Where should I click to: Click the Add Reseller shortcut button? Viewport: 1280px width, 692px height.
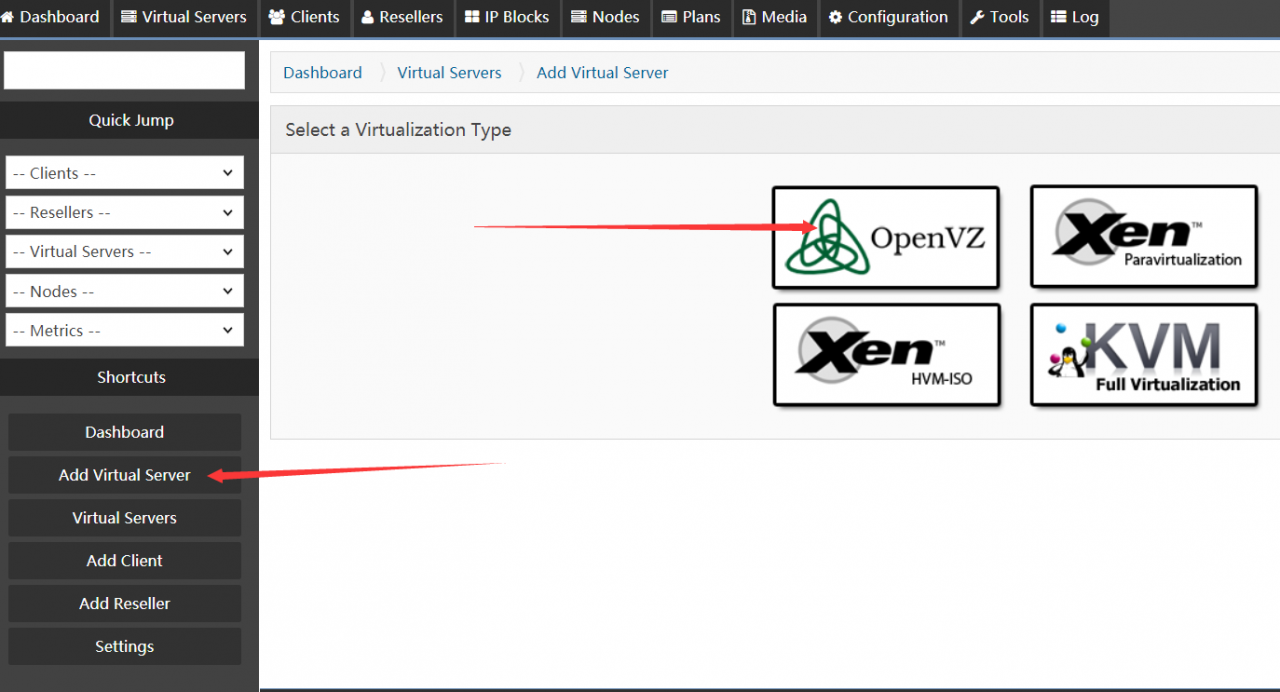(x=125, y=604)
